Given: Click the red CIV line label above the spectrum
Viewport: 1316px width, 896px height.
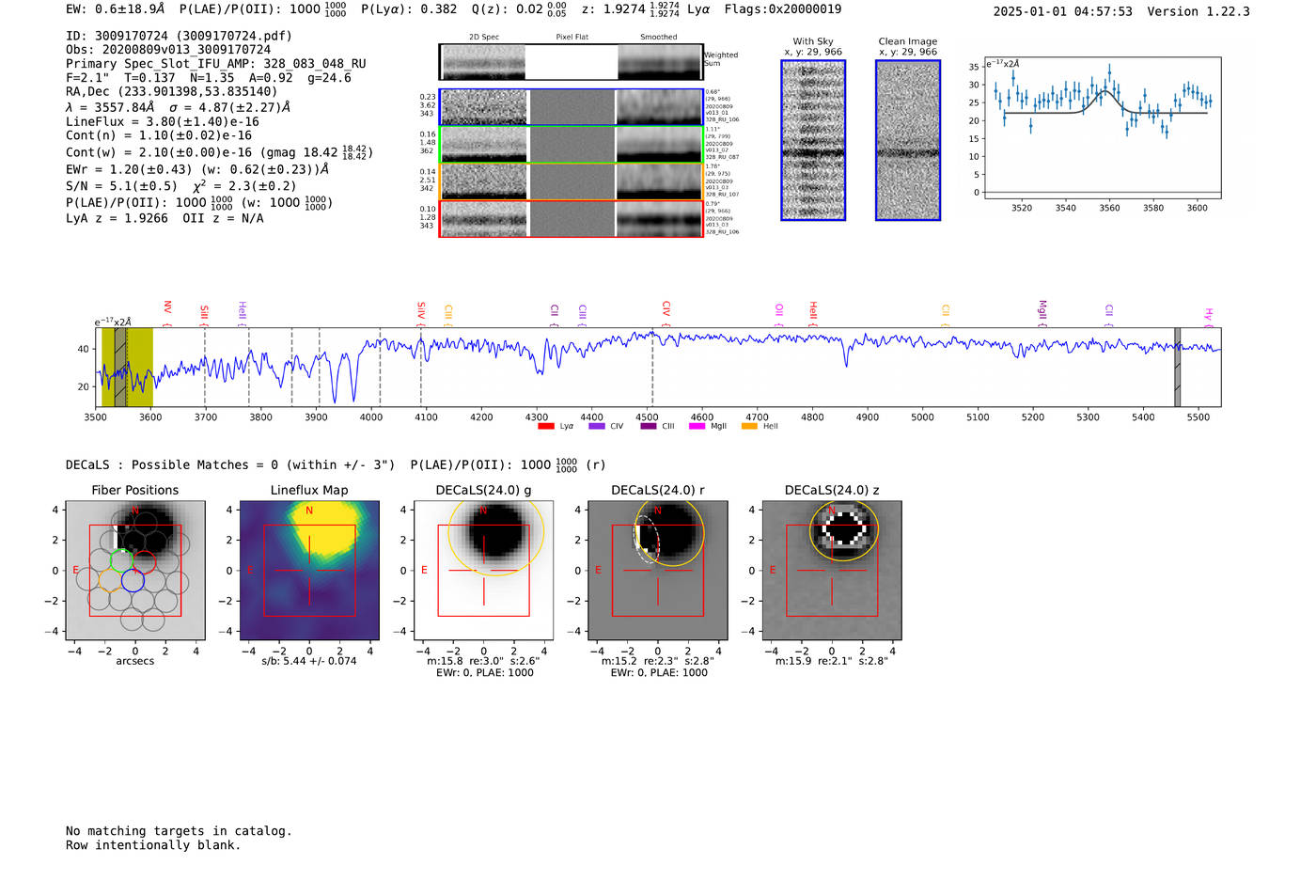Looking at the screenshot, I should [666, 309].
